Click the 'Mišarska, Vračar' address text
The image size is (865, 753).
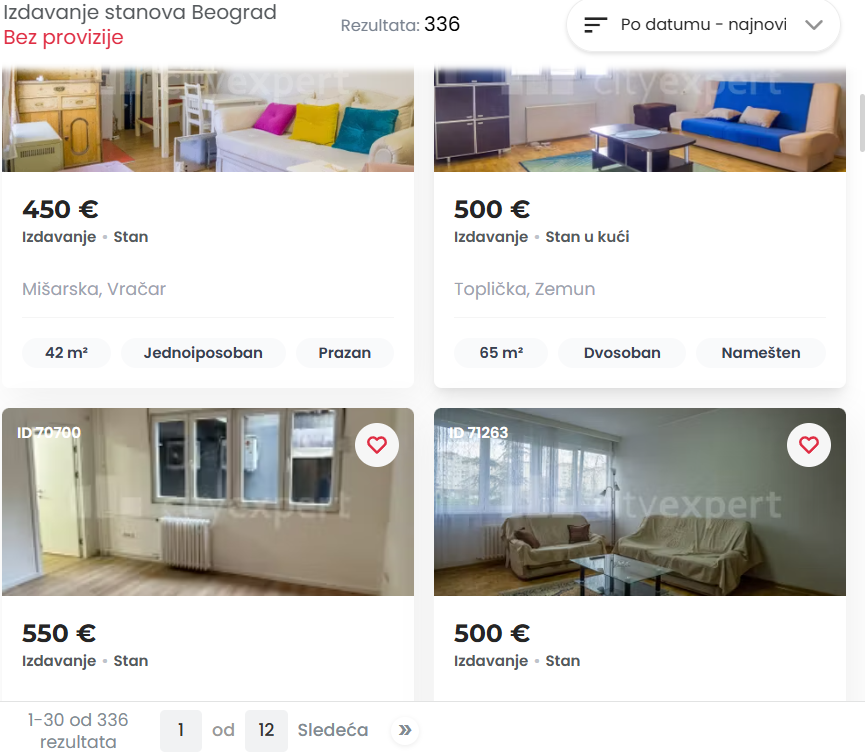(x=94, y=289)
